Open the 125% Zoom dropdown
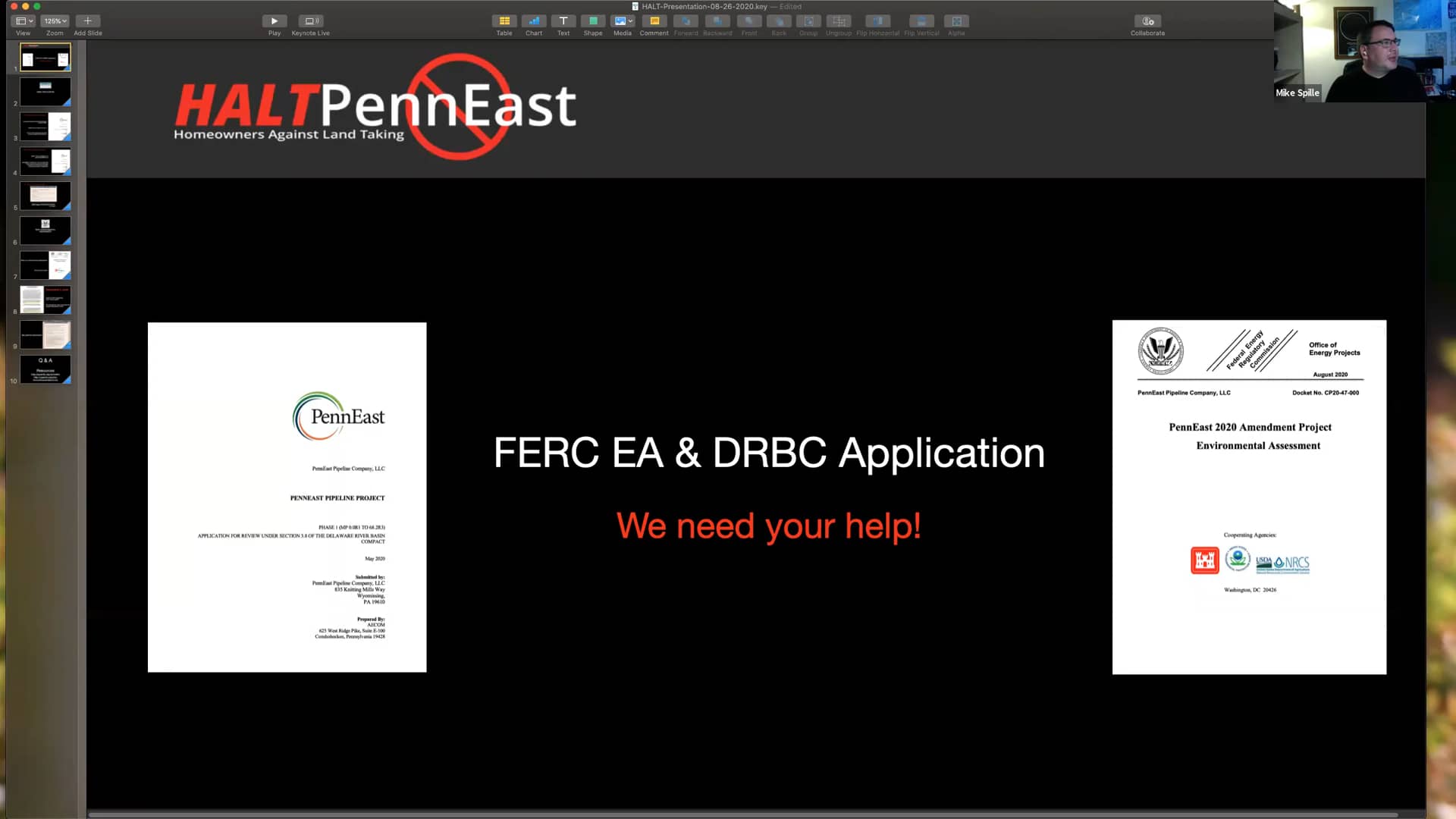This screenshot has height=819, width=1456. tap(55, 21)
